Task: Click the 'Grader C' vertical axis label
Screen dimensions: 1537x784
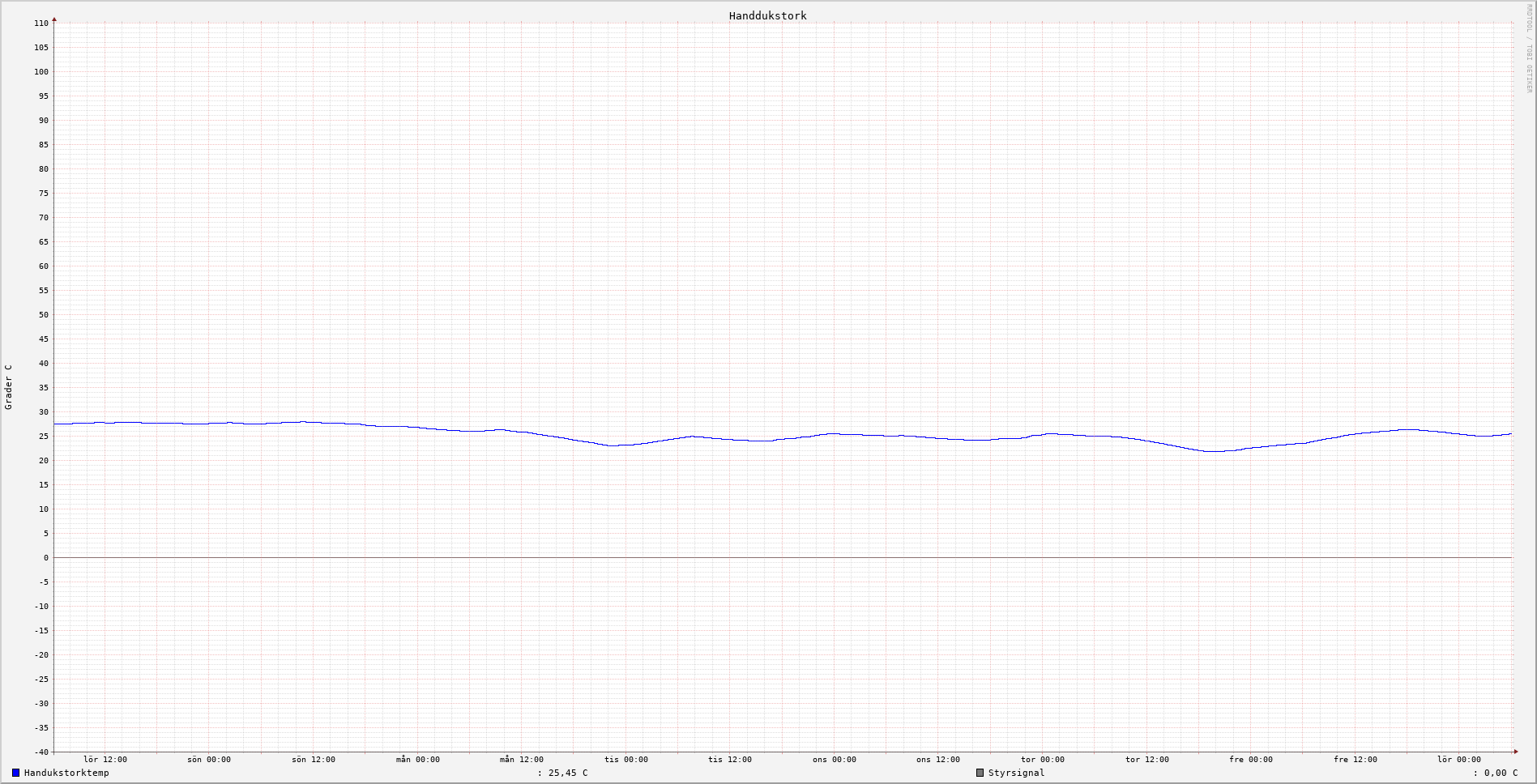Action: coord(9,387)
